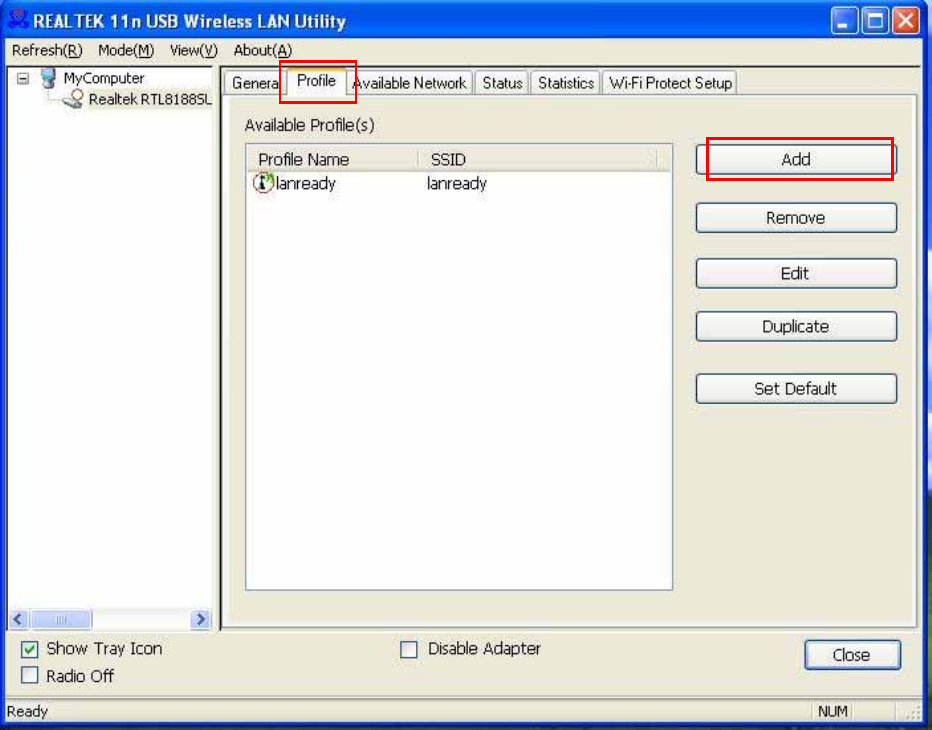This screenshot has width=932, height=730.
Task: Close window using title bar X
Action: (906, 21)
